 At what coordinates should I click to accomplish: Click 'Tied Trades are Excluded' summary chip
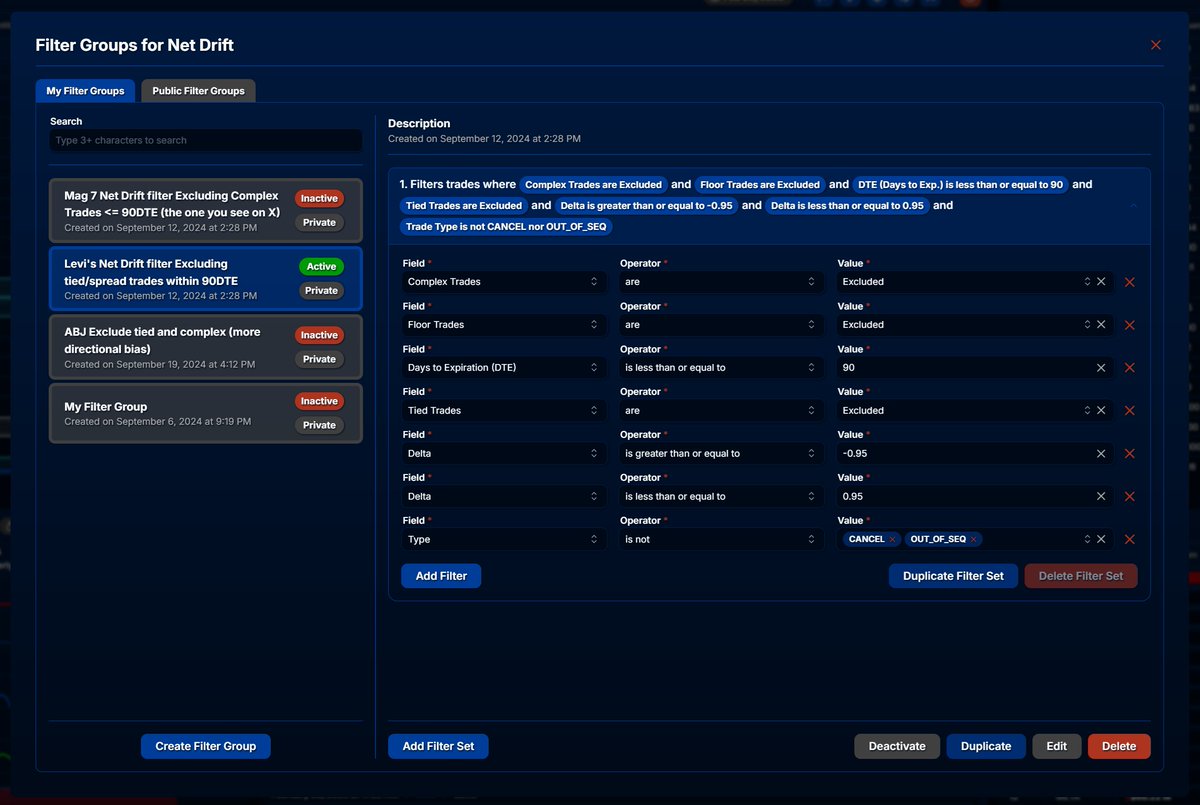pyautogui.click(x=464, y=206)
